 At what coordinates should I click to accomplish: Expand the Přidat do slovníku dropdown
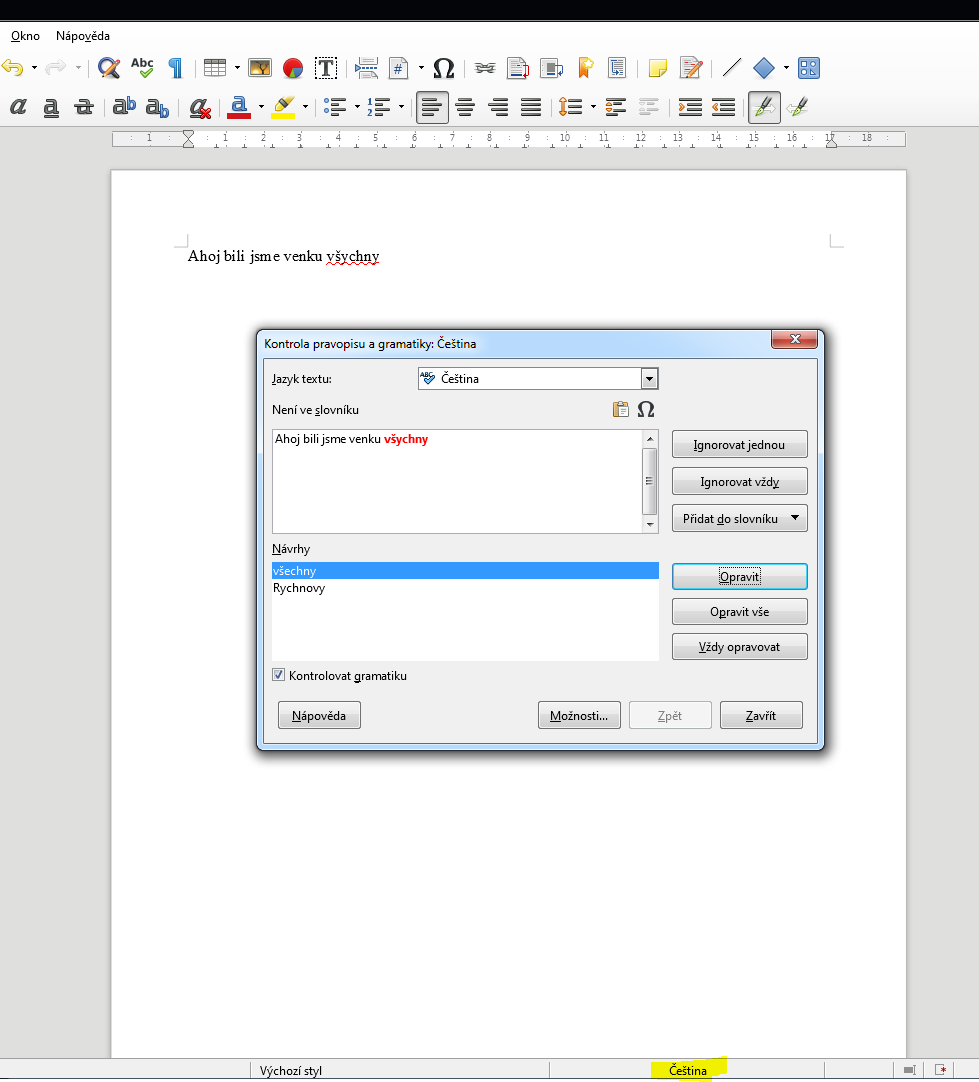pos(795,518)
